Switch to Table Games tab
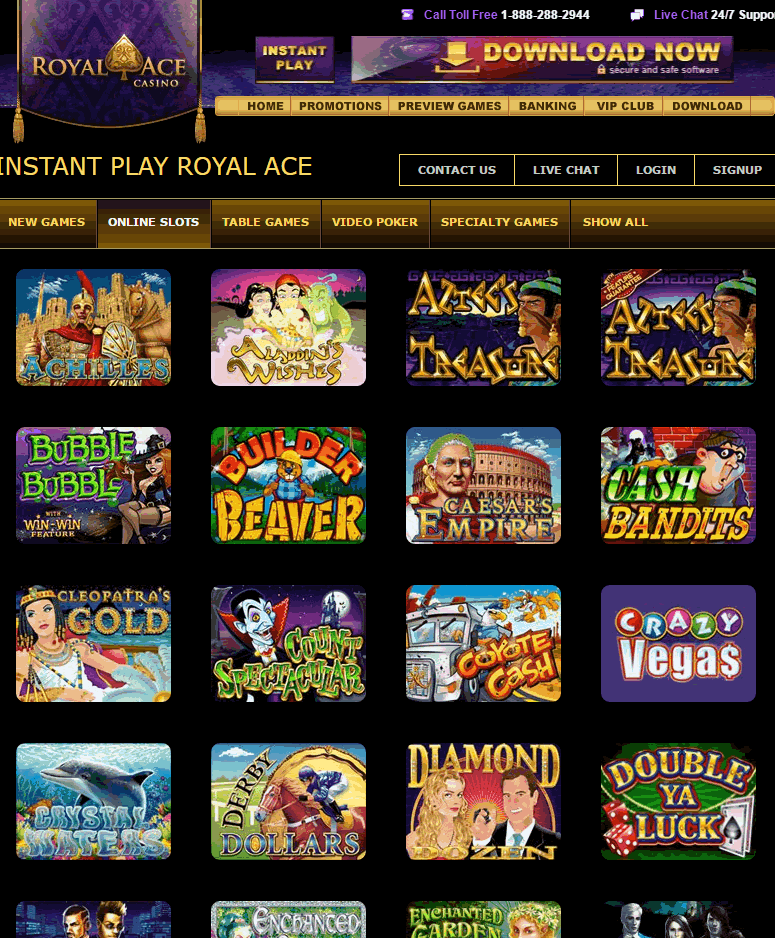Image resolution: width=775 pixels, height=938 pixels. tap(266, 223)
